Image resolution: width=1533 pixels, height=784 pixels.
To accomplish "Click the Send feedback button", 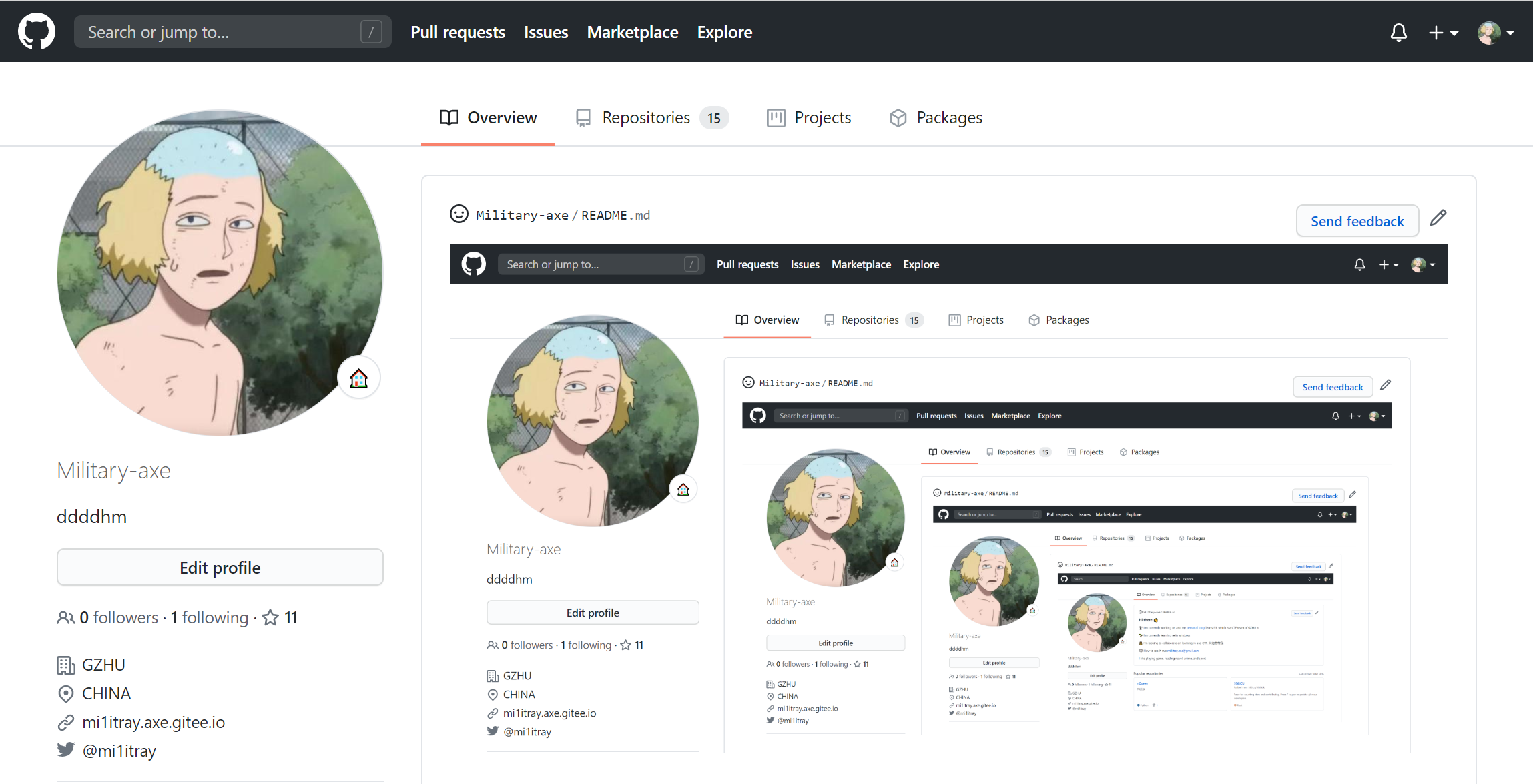I will pyautogui.click(x=1357, y=221).
